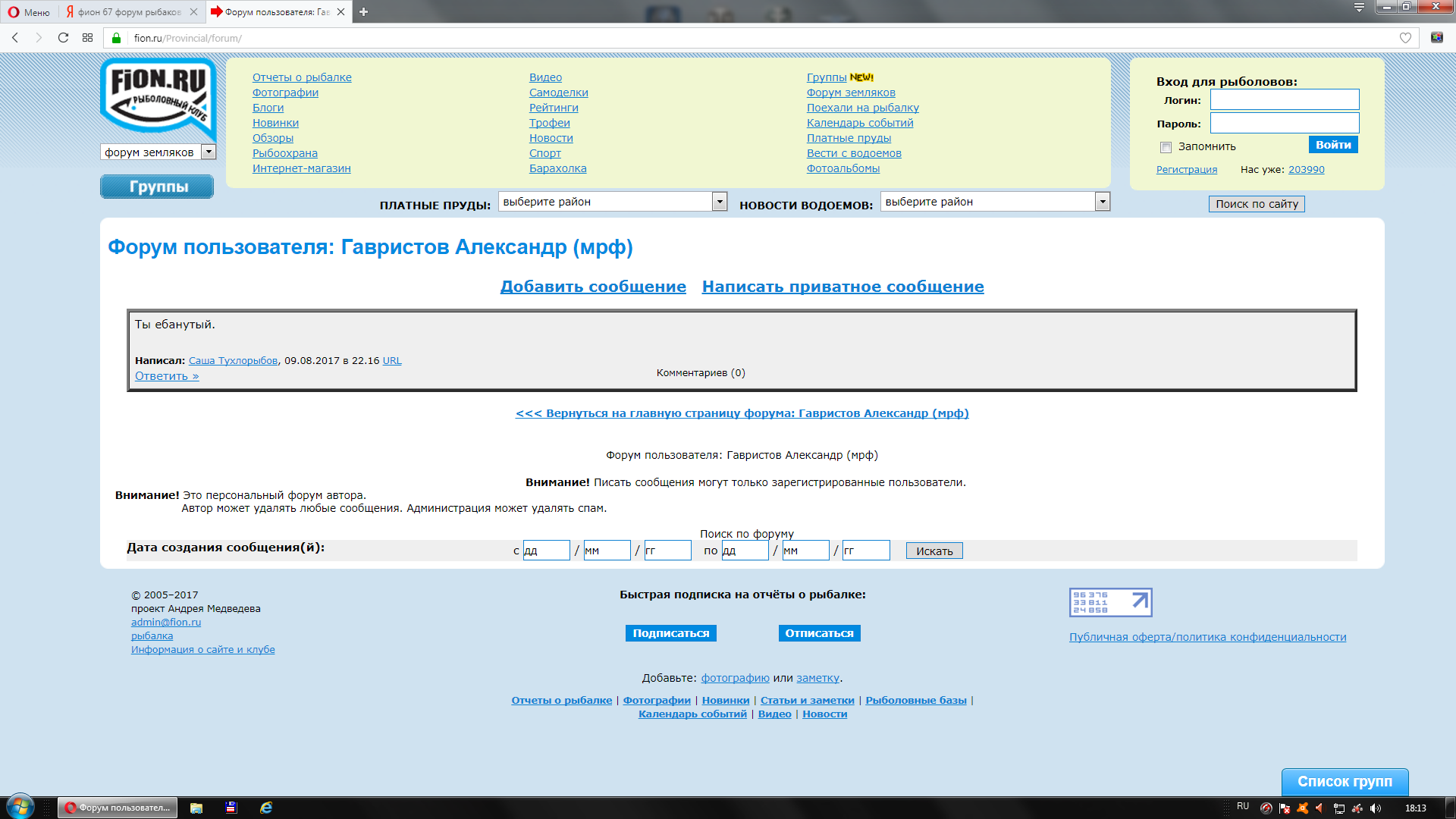
Task: Launch Internet Explorer from the taskbar
Action: [266, 808]
